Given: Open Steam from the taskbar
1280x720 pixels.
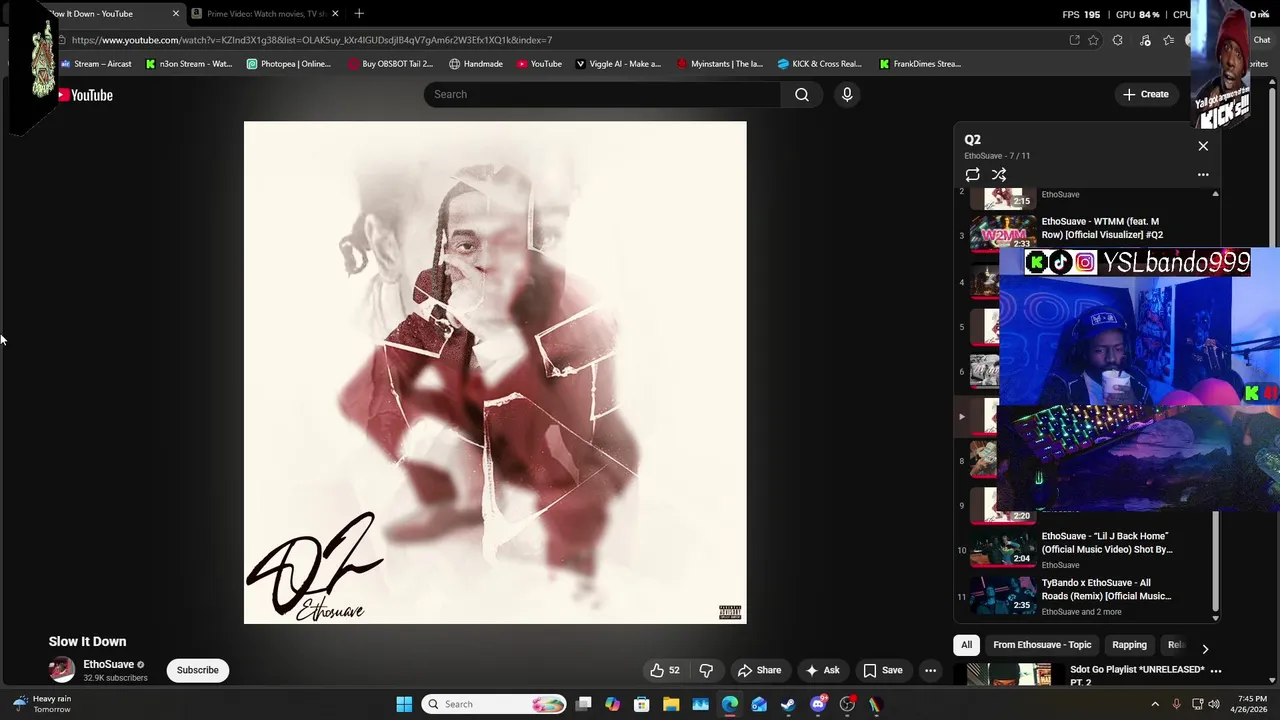Looking at the screenshot, I should tap(788, 704).
